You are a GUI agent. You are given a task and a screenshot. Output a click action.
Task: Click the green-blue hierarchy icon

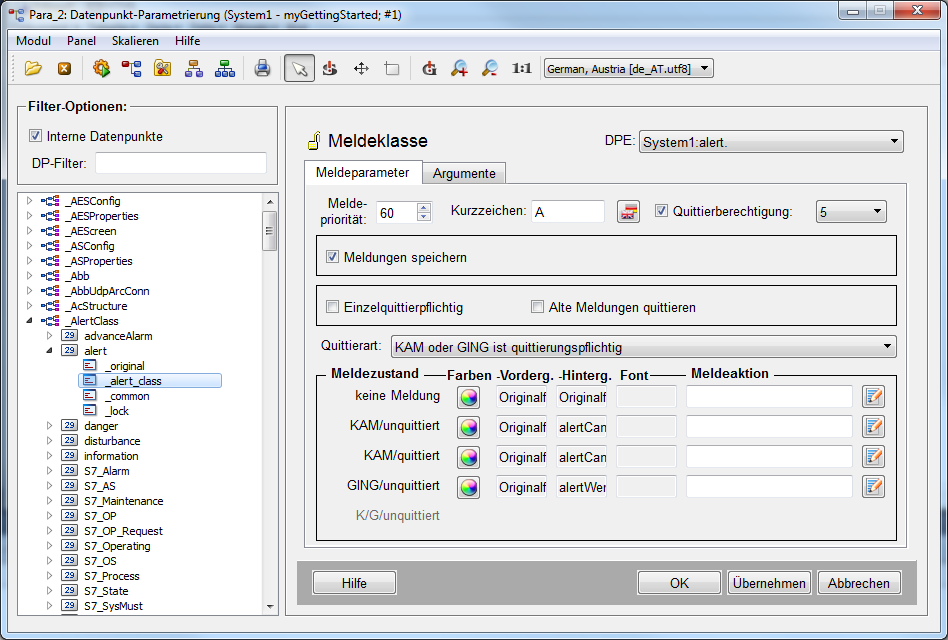click(x=225, y=68)
